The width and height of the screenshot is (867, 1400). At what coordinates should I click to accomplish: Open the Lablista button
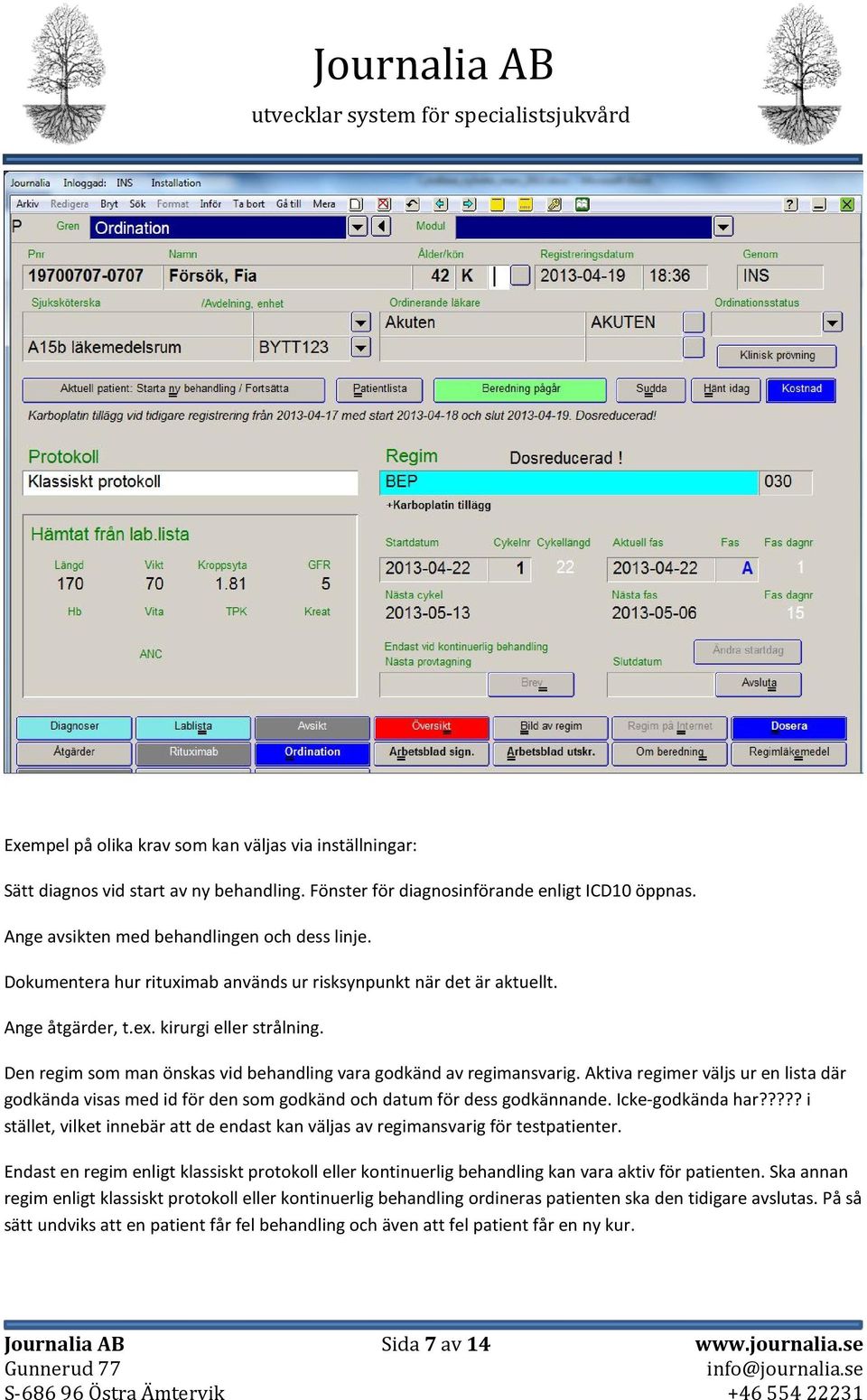193,727
